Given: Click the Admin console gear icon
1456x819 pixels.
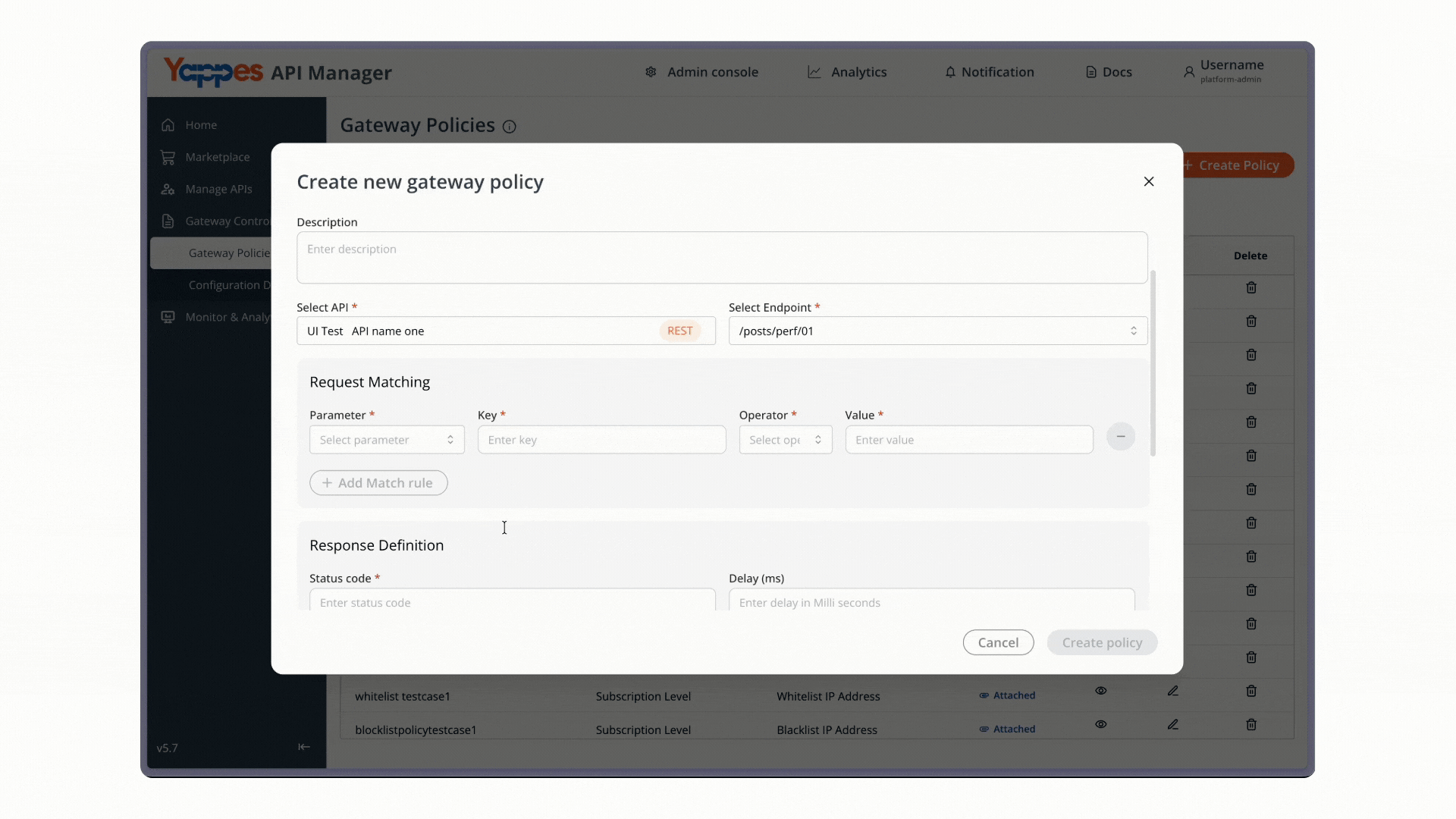Looking at the screenshot, I should [651, 72].
